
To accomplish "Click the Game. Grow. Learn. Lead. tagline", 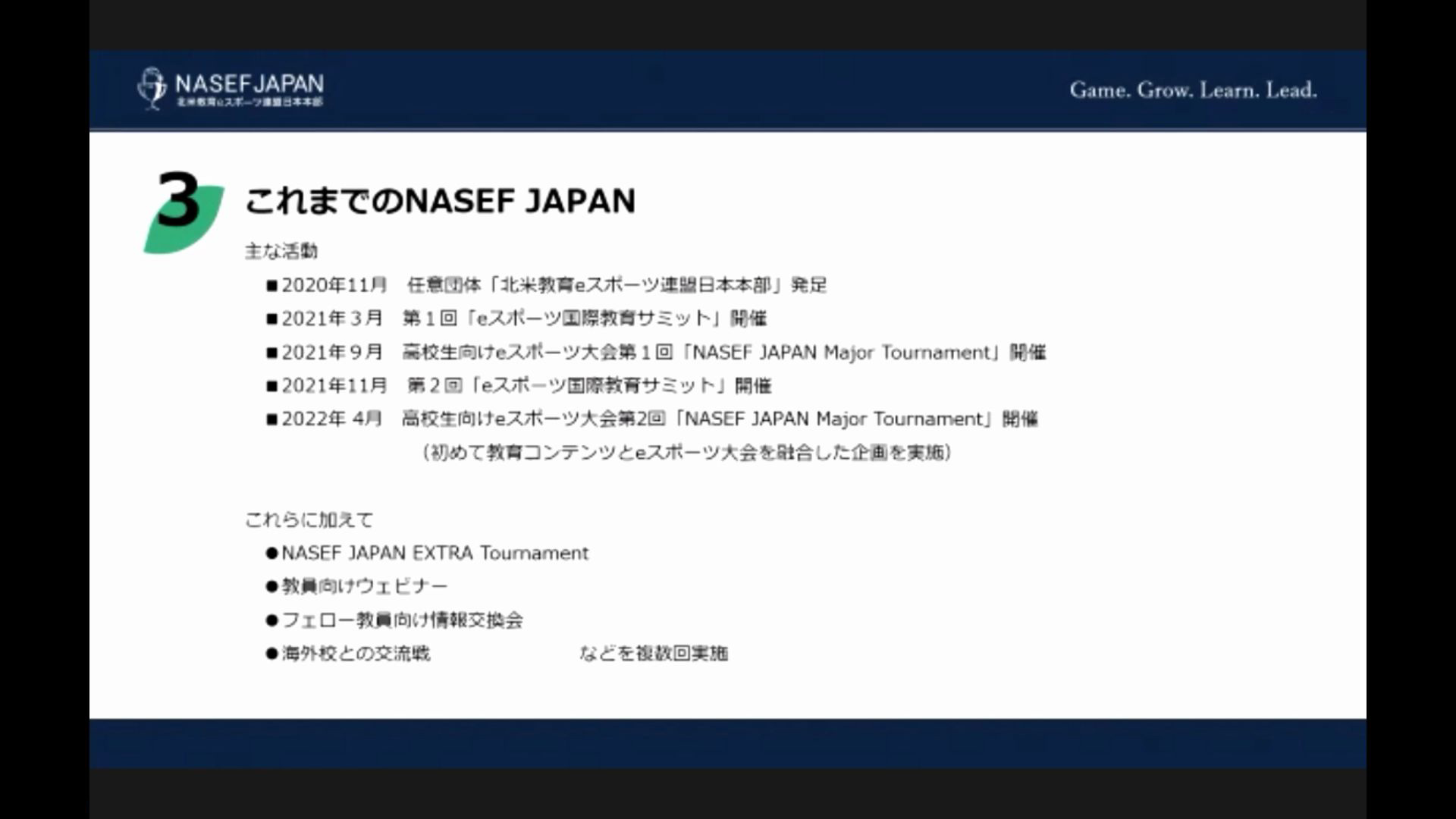I will point(1193,90).
